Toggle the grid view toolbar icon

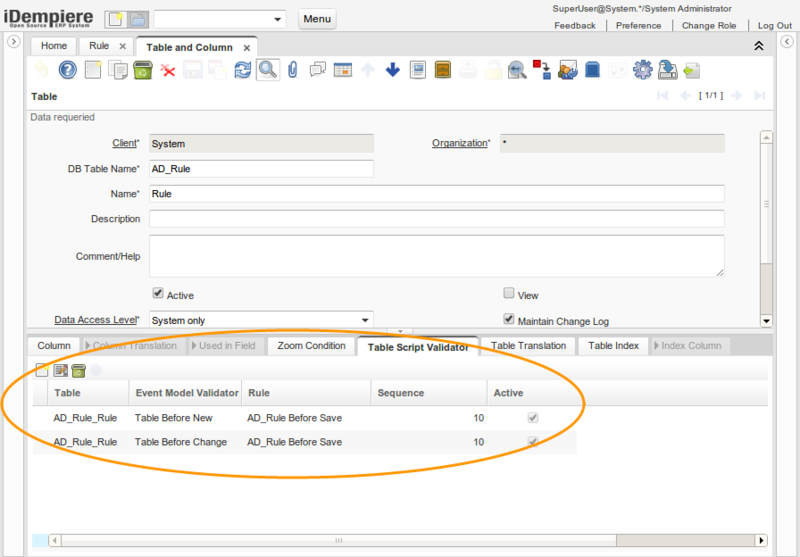[343, 70]
